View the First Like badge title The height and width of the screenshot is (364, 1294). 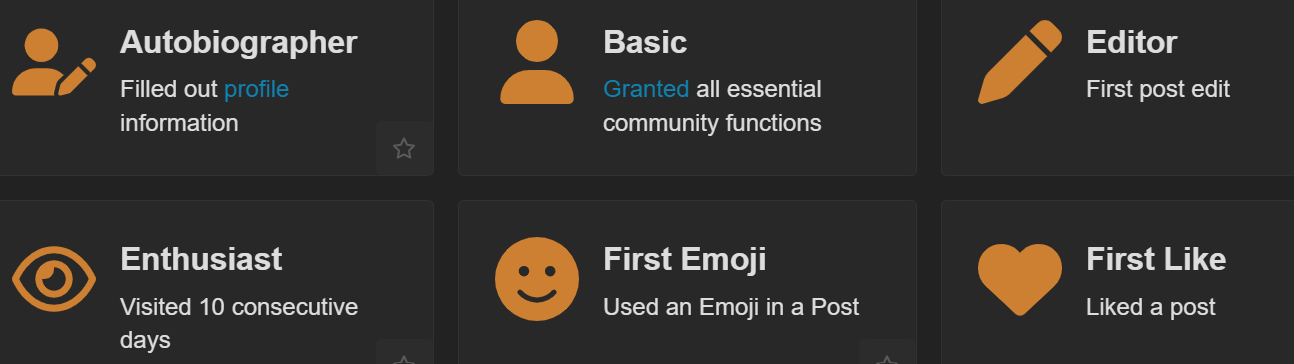click(x=1156, y=259)
